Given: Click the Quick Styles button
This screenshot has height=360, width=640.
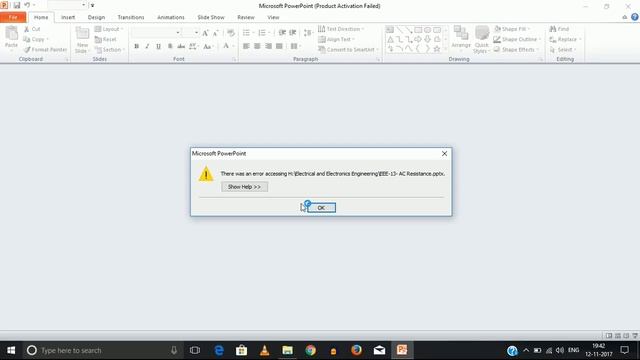Looking at the screenshot, I should [482, 39].
